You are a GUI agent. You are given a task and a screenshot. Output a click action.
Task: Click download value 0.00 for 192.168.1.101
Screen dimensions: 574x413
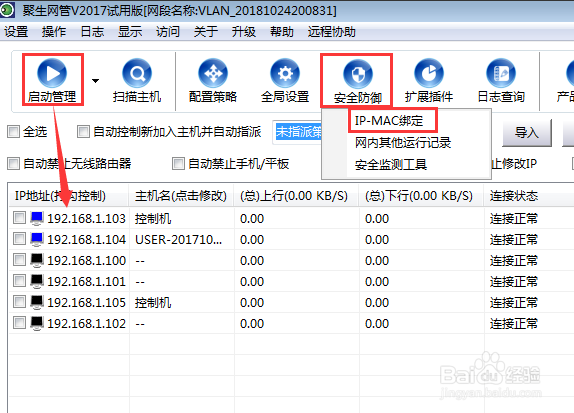pyautogui.click(x=377, y=281)
